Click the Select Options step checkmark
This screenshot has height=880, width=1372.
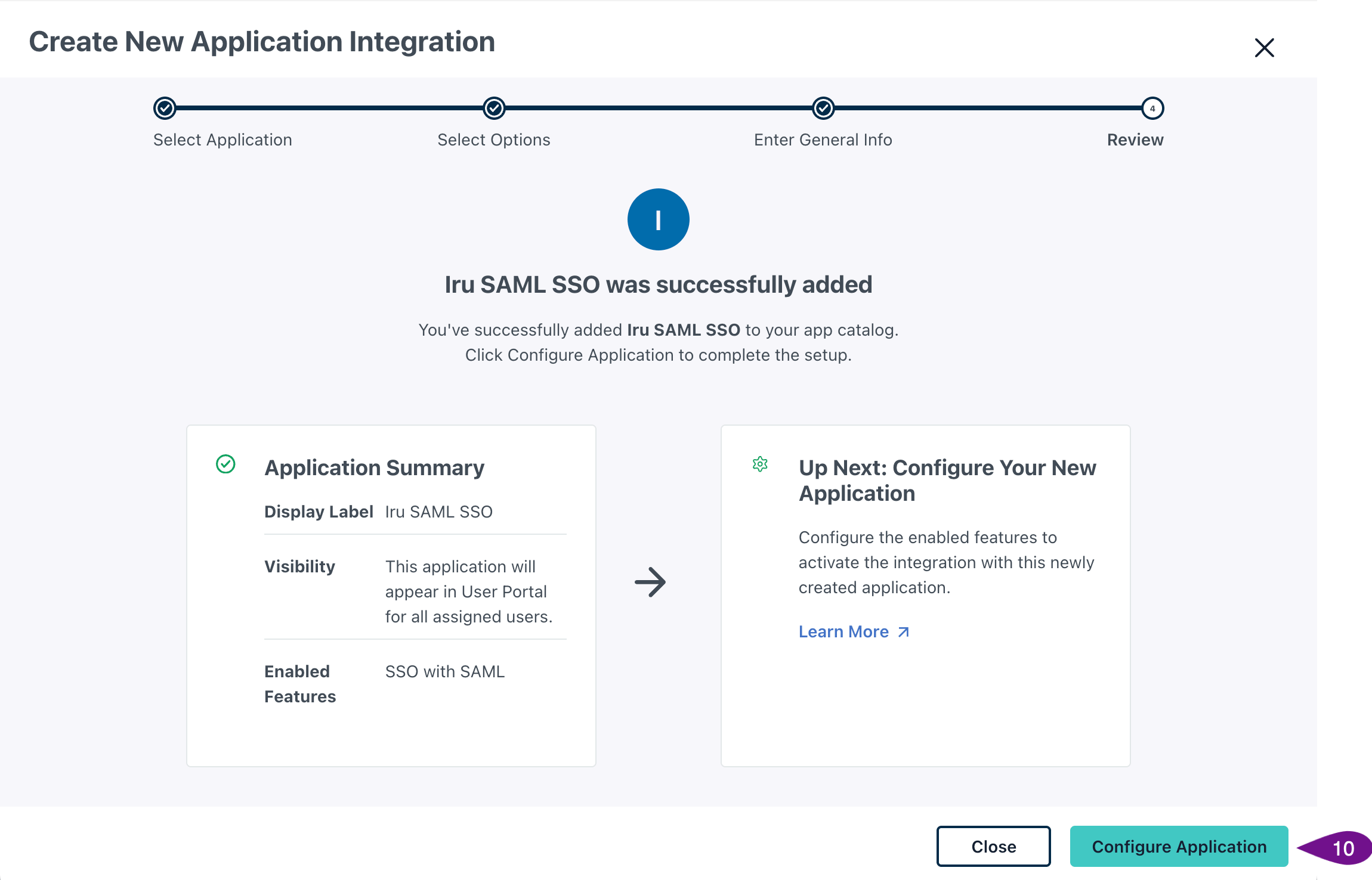[494, 108]
